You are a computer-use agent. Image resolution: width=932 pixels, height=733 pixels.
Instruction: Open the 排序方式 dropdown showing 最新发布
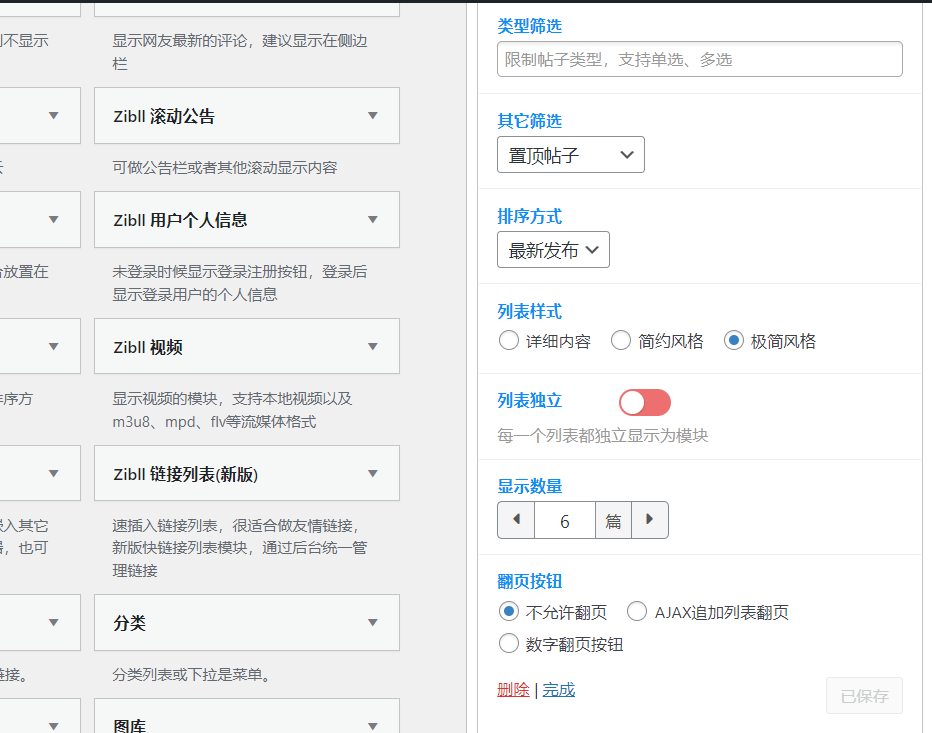[553, 250]
